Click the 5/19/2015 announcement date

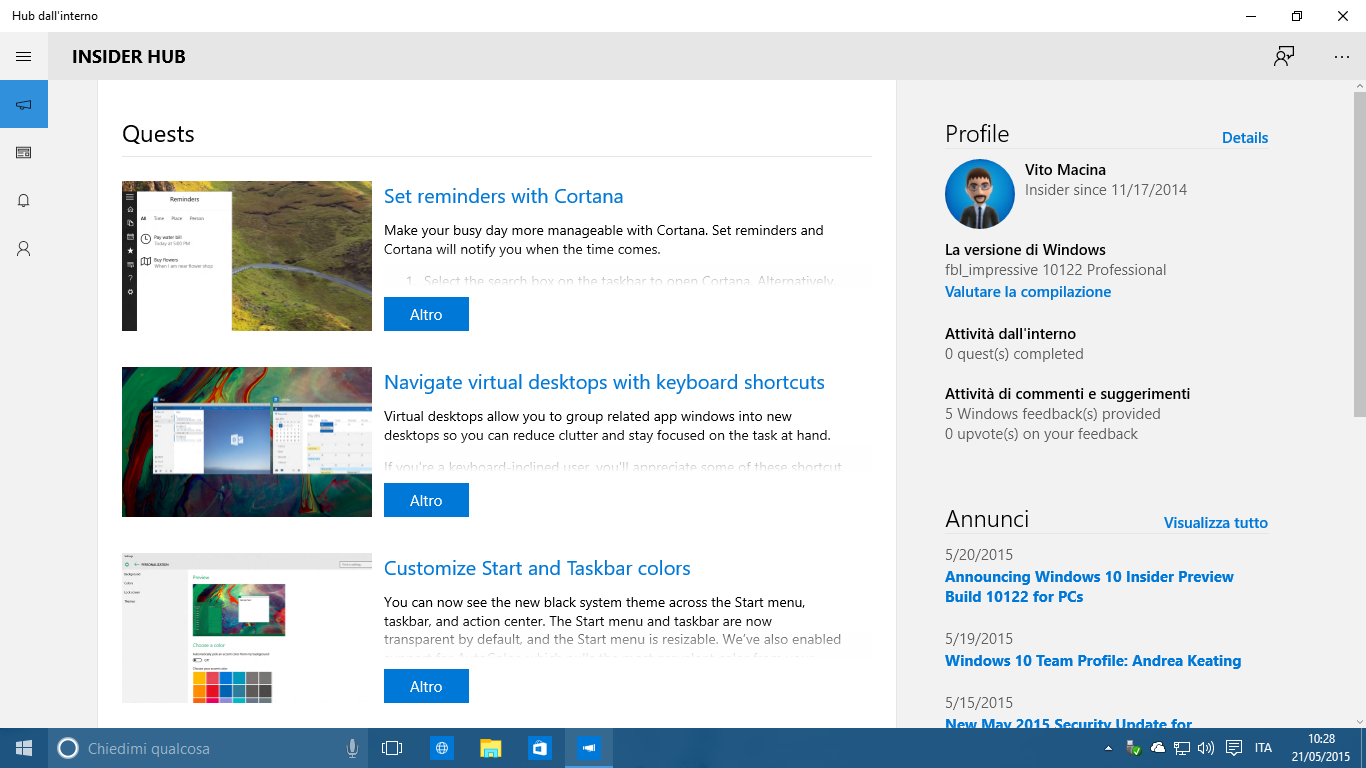click(979, 639)
